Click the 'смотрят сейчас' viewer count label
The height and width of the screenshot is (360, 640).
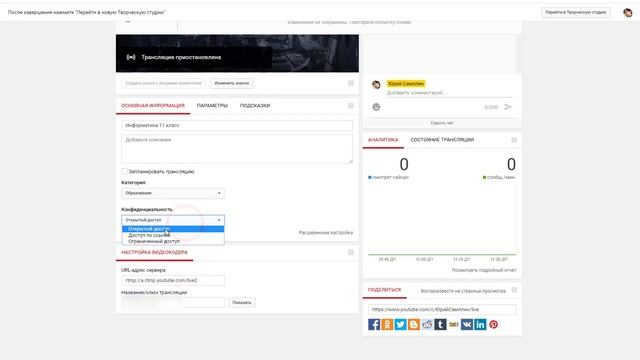[390, 178]
